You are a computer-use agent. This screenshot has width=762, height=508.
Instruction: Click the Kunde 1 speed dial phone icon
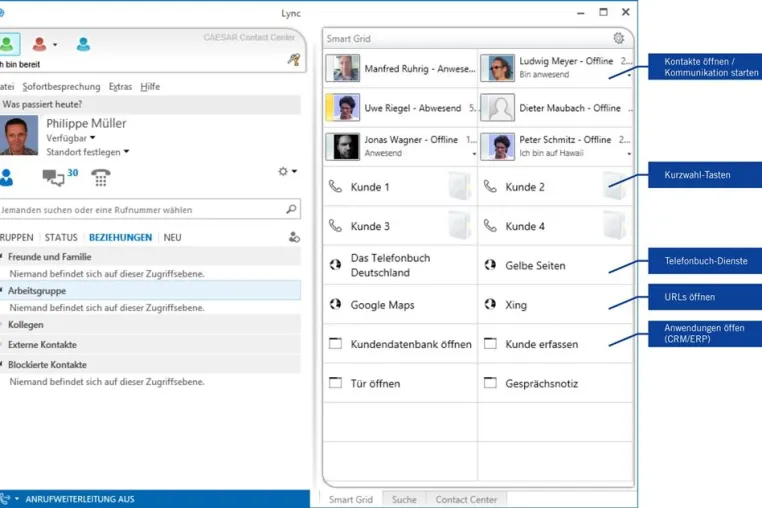click(x=335, y=186)
